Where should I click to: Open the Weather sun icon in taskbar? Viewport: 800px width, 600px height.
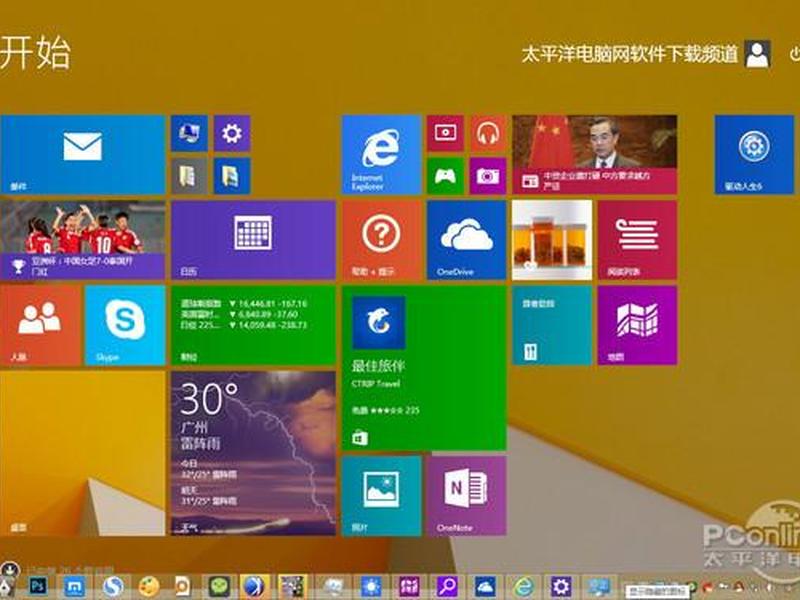pos(371,587)
